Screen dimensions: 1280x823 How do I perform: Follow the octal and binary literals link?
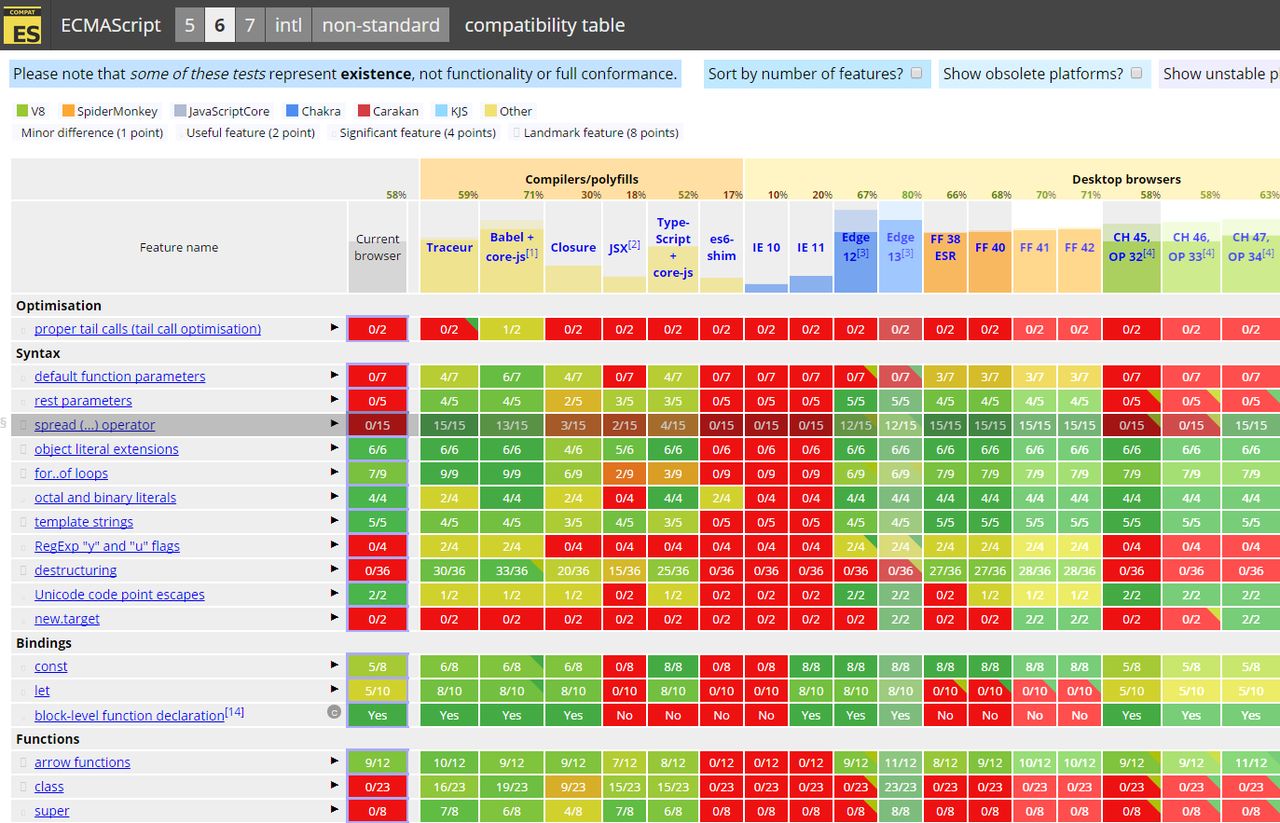(105, 497)
